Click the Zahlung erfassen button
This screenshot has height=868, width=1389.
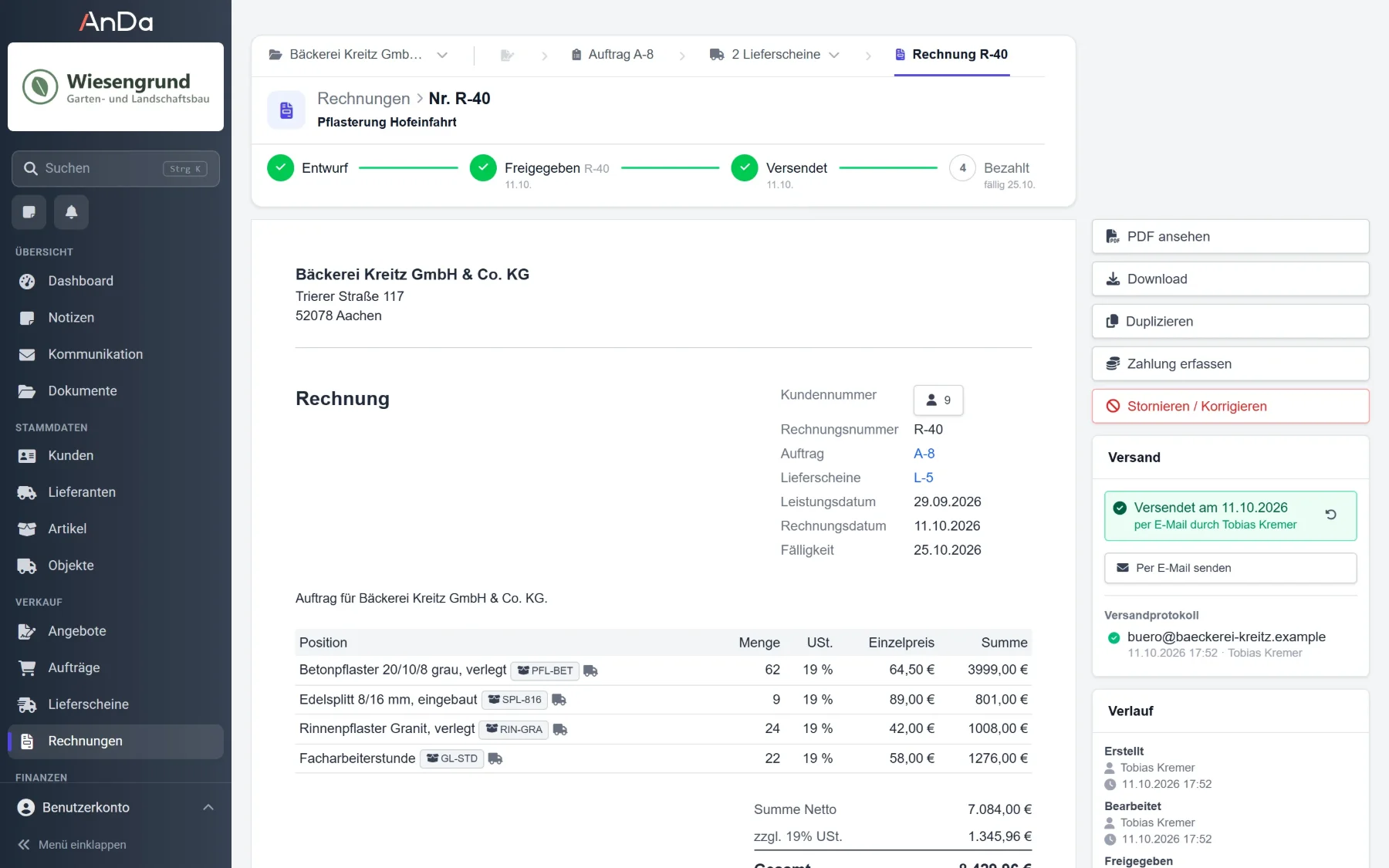click(1230, 363)
